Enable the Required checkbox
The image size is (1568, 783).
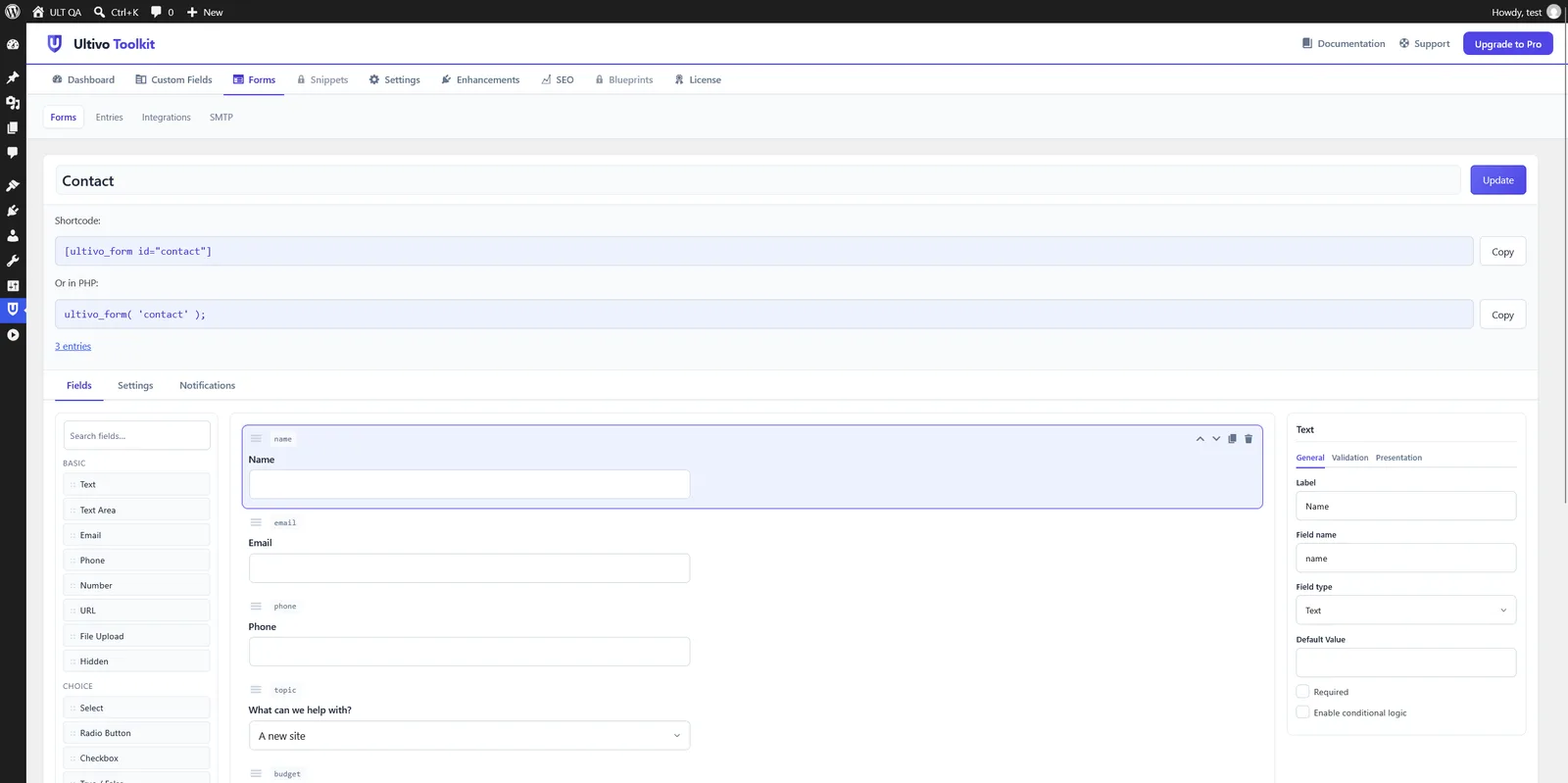[x=1302, y=692]
